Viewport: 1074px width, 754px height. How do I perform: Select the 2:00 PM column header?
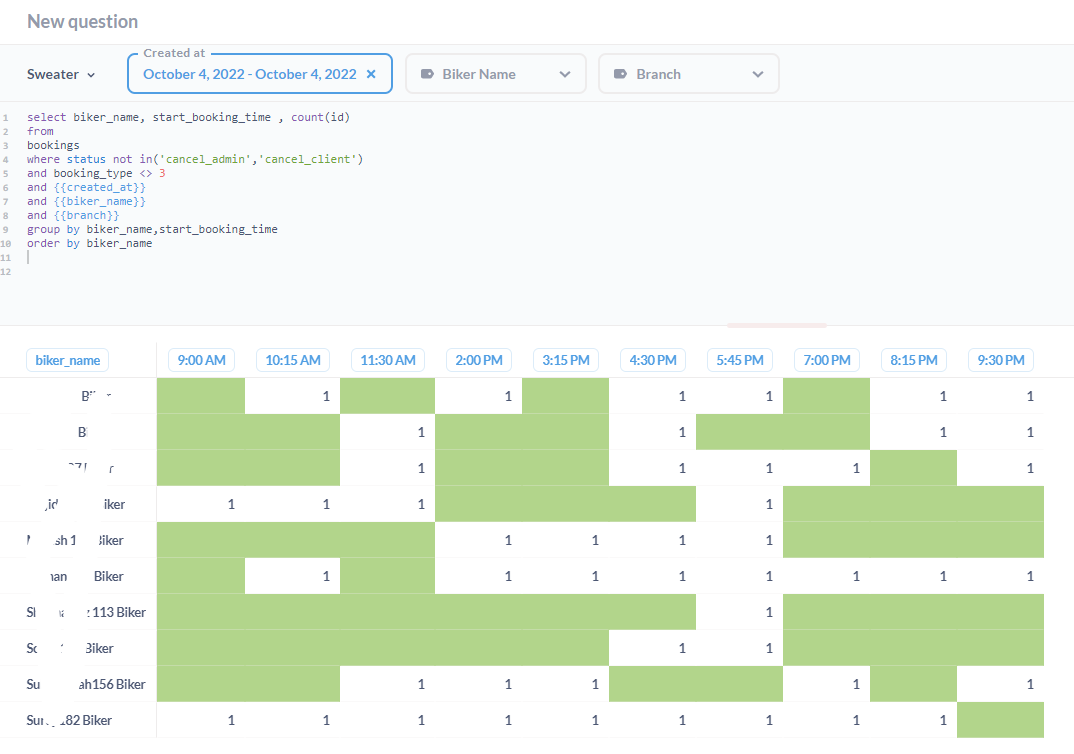479,360
